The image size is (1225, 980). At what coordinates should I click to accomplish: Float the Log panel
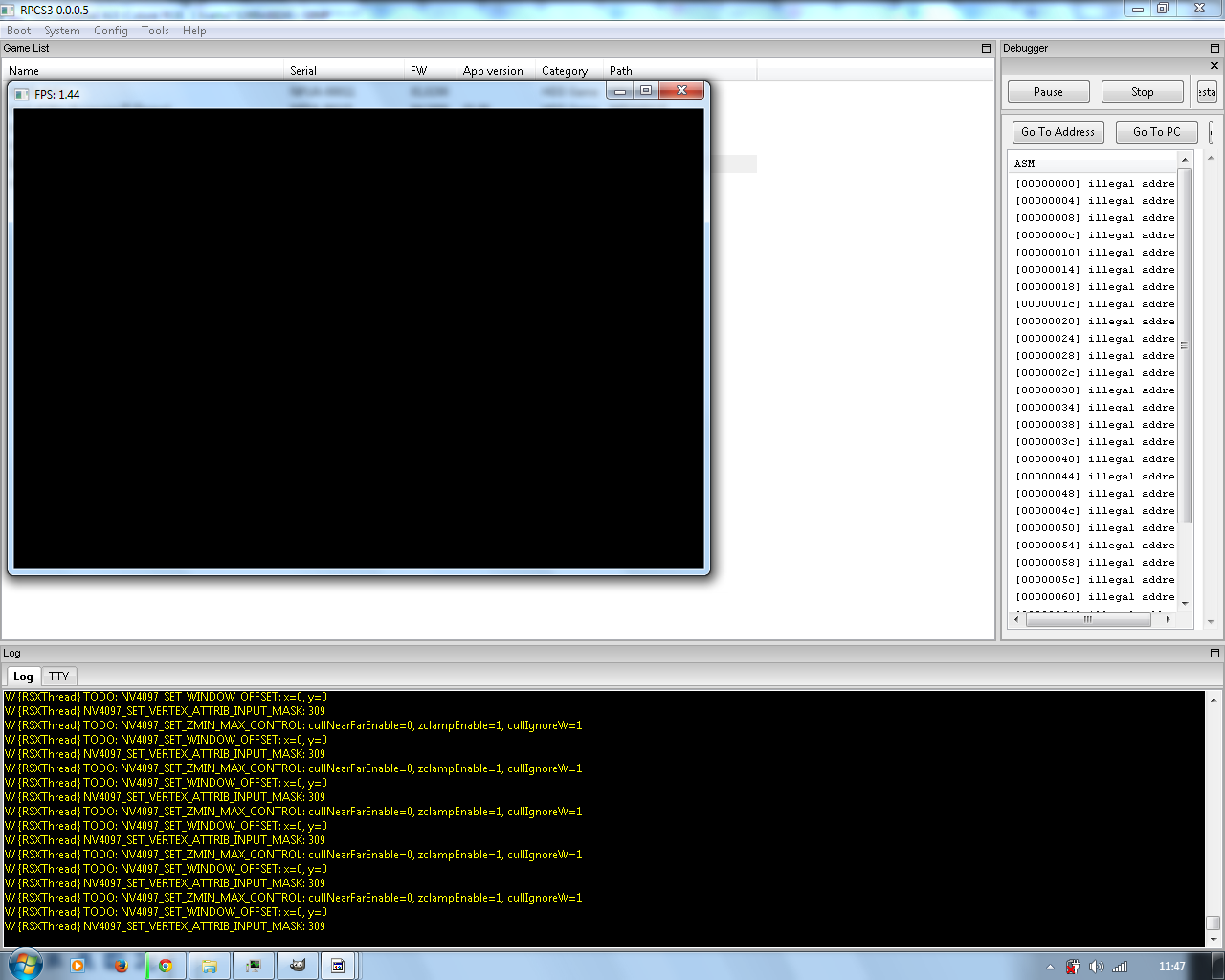pos(1214,653)
